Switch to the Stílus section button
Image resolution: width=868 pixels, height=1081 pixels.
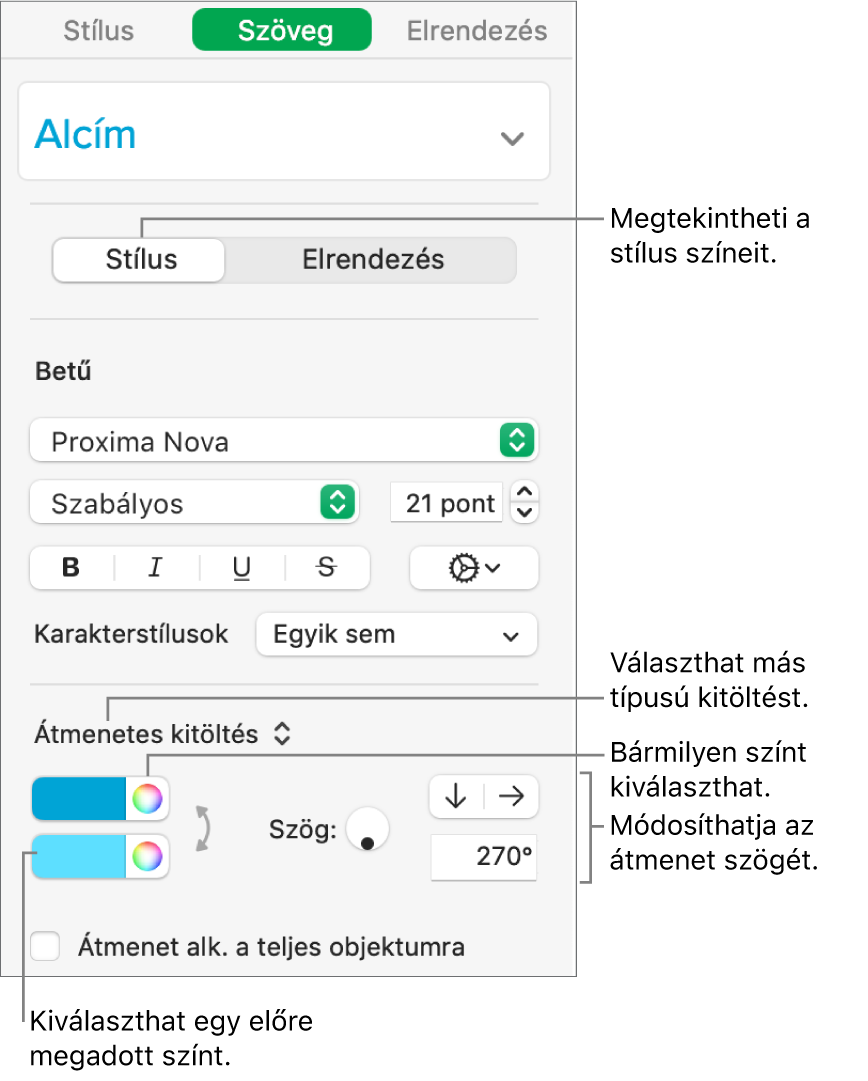coord(137,259)
